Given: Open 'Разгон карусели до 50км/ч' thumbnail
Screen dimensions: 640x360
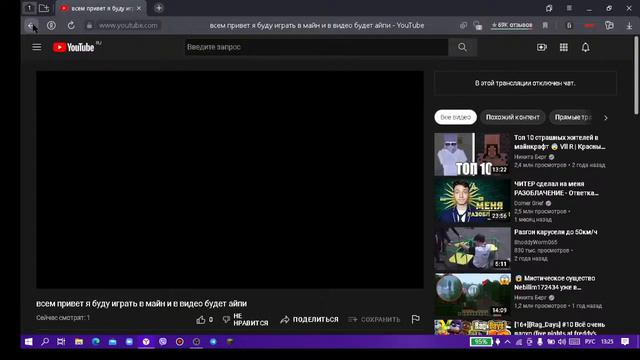Looking at the screenshot, I should (x=472, y=249).
